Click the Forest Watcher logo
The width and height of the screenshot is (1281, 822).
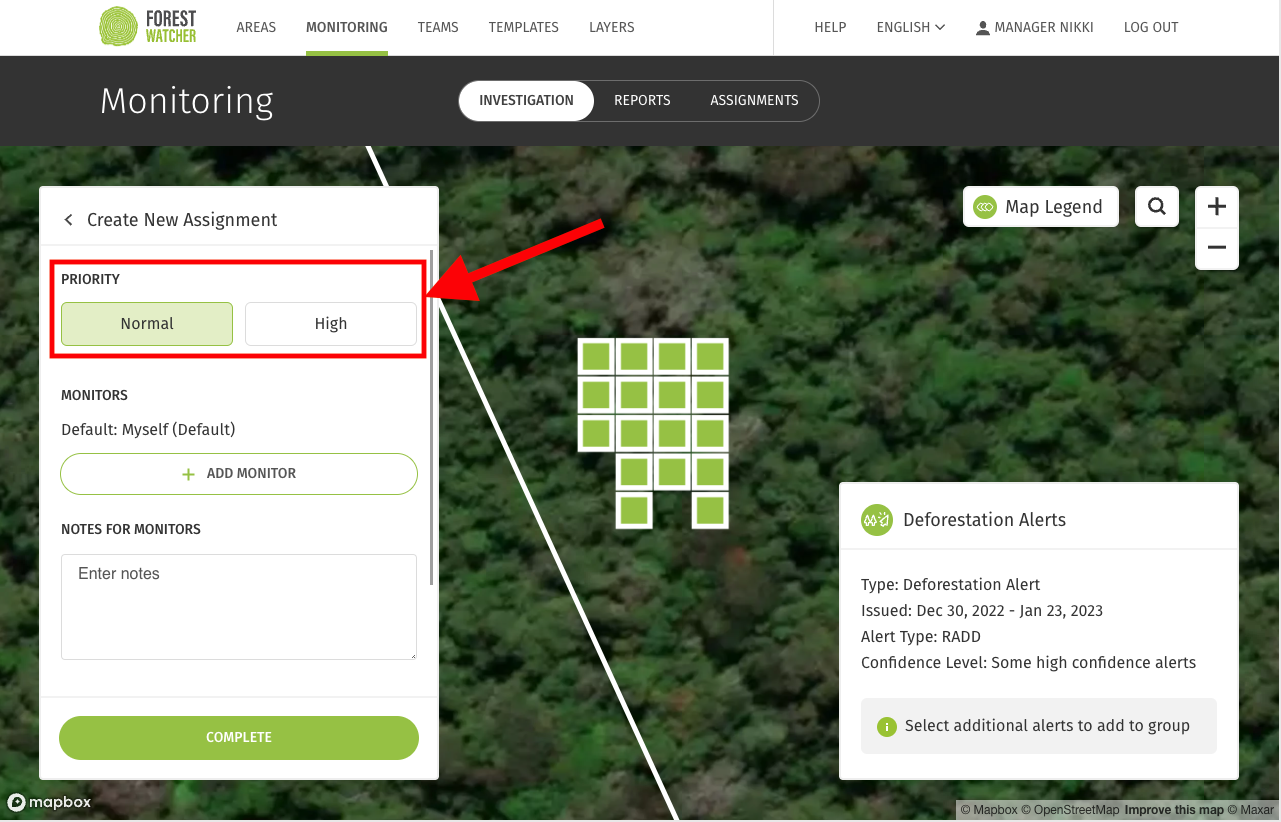coord(147,27)
